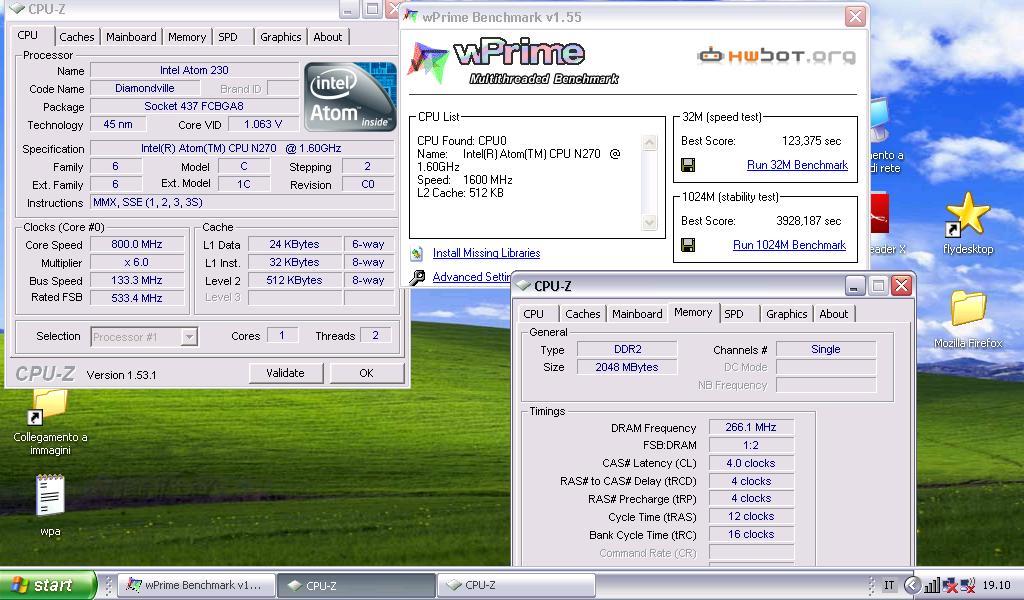
Task: Select Graphics tab in lower CPU-Z window
Action: 787,314
